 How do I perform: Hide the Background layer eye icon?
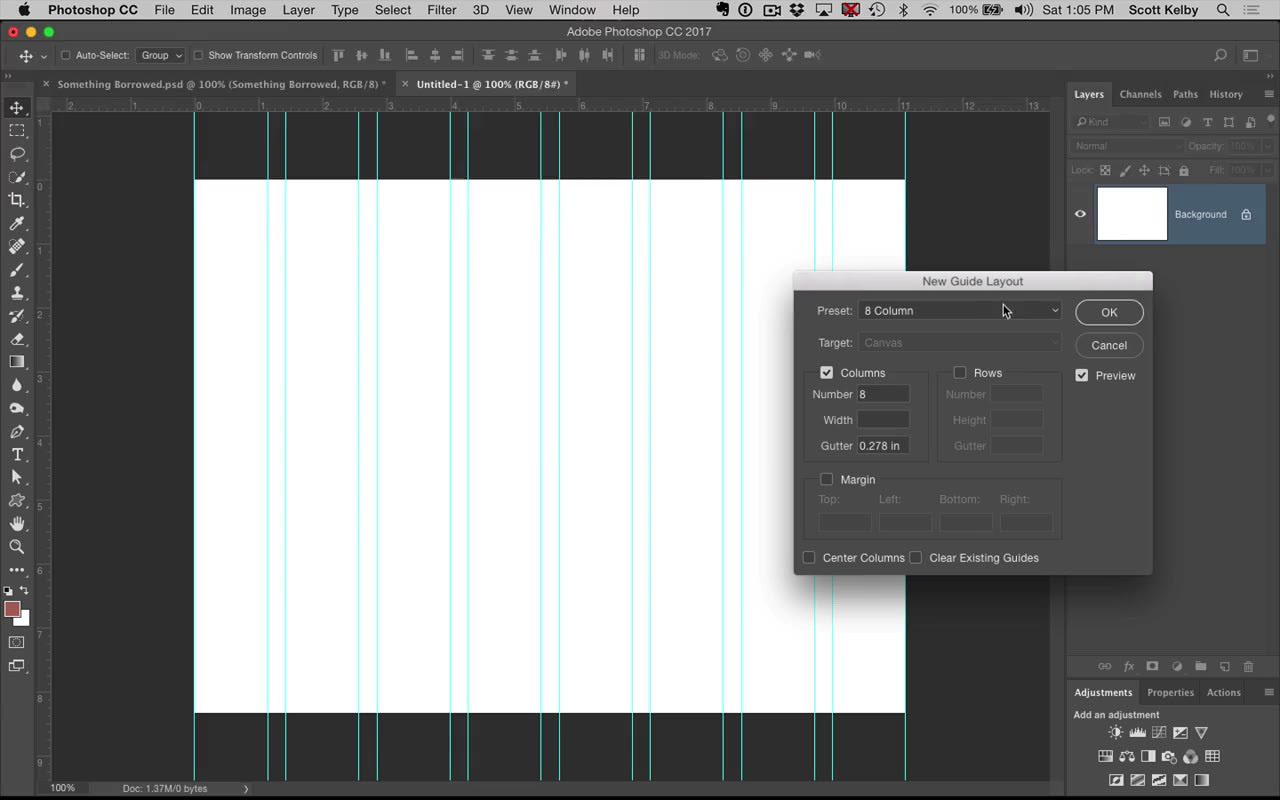(x=1080, y=214)
